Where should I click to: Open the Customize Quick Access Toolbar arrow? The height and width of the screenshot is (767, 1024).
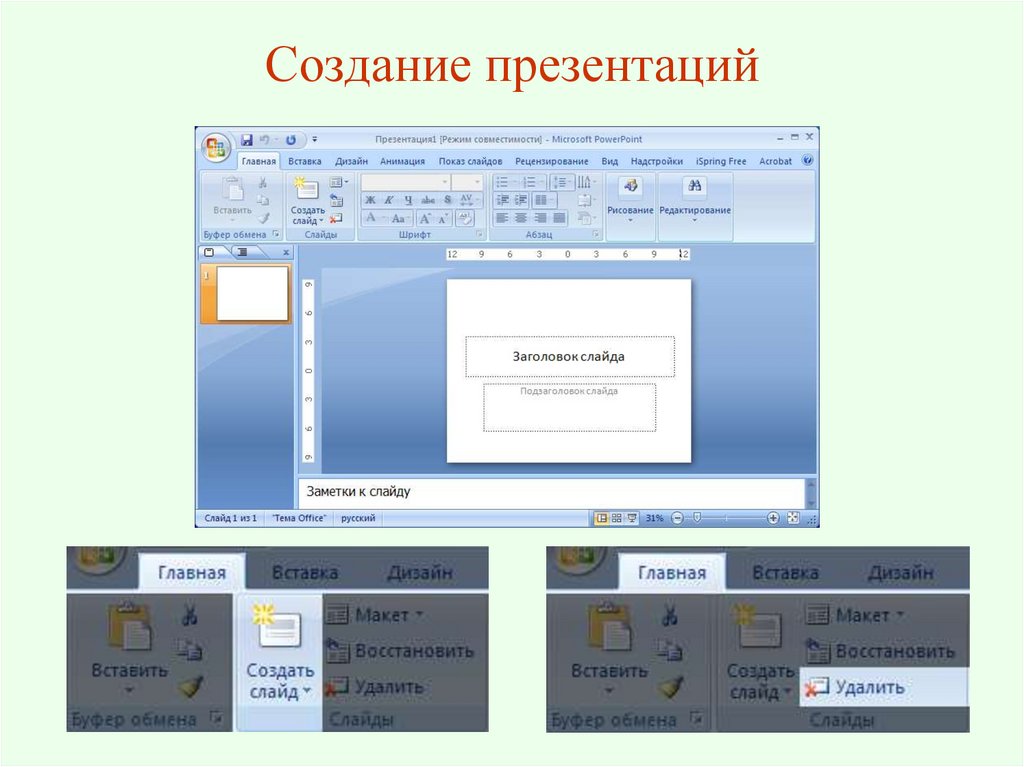click(x=314, y=140)
